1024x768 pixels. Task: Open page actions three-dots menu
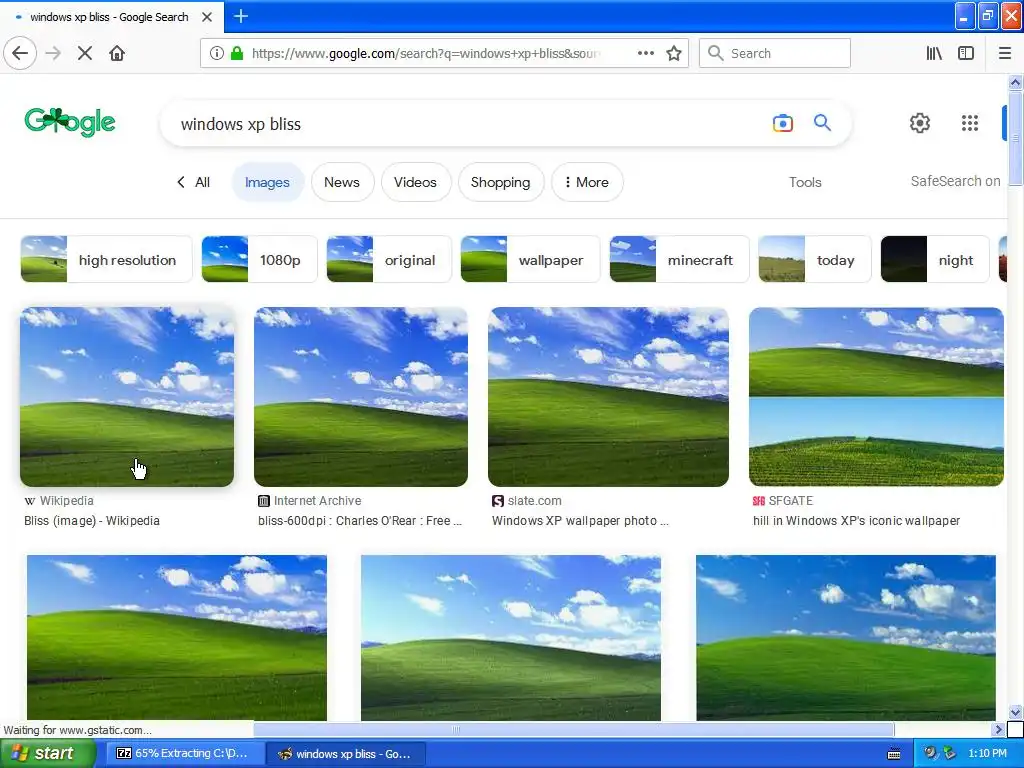(x=645, y=53)
